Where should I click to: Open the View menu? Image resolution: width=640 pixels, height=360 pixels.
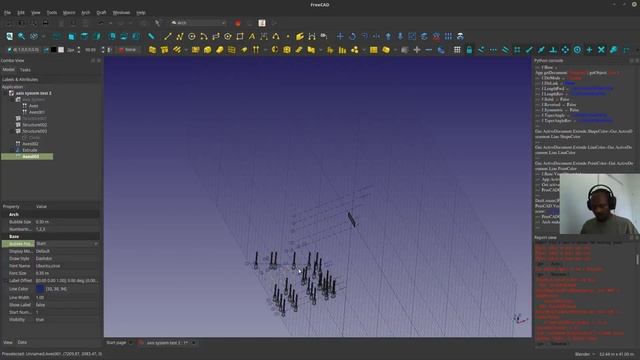[x=36, y=13]
